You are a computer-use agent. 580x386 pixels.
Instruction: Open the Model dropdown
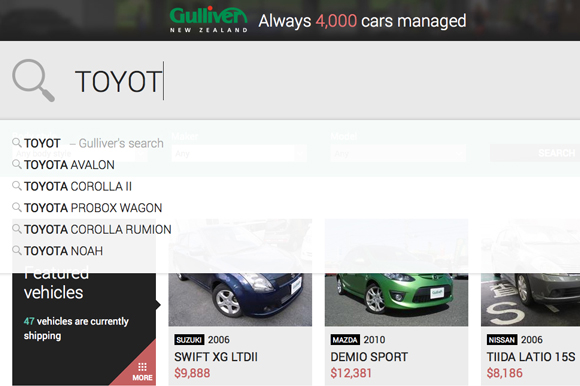398,153
